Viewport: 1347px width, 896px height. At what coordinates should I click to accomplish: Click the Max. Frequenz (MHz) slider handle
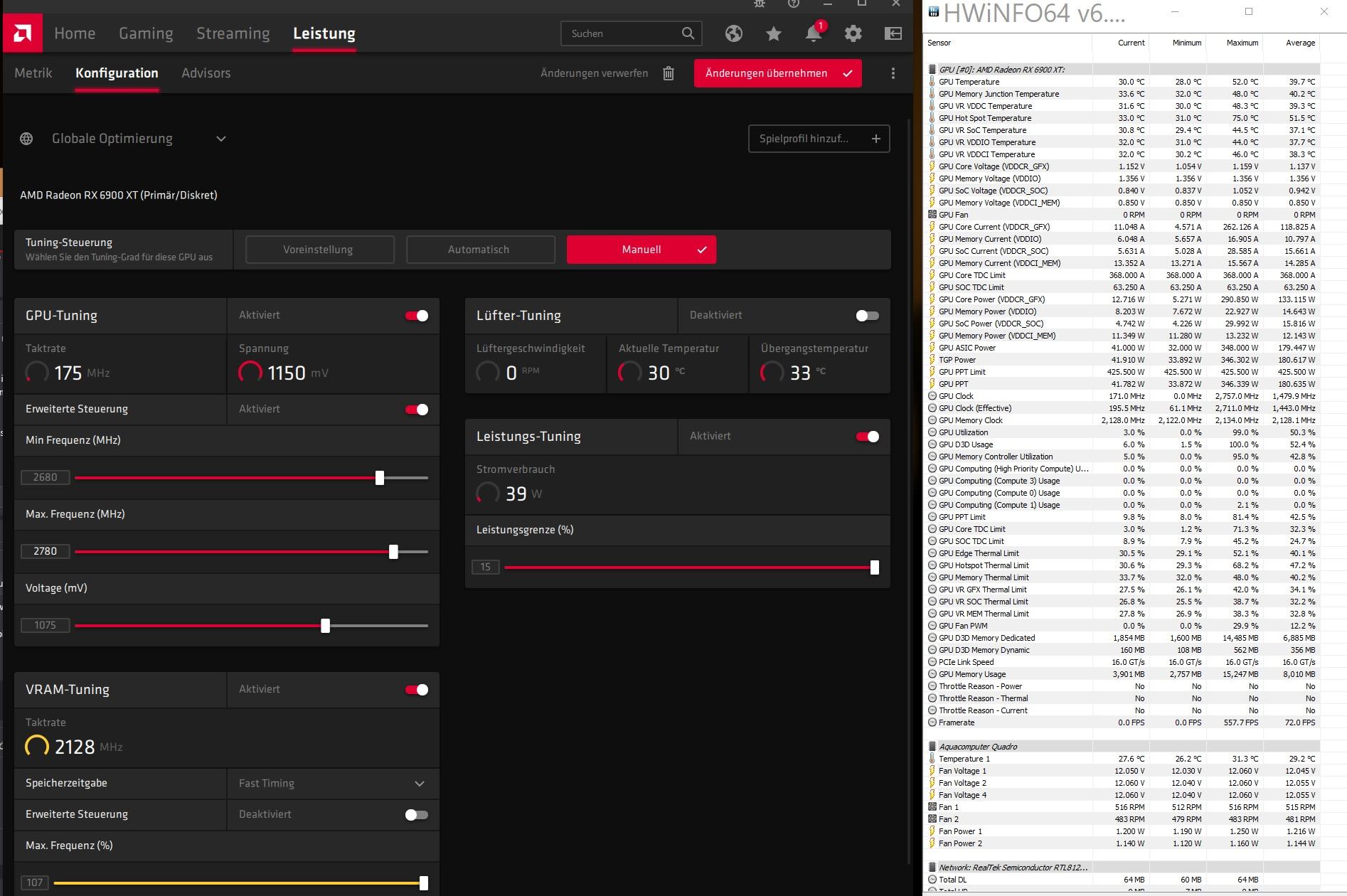tap(394, 552)
